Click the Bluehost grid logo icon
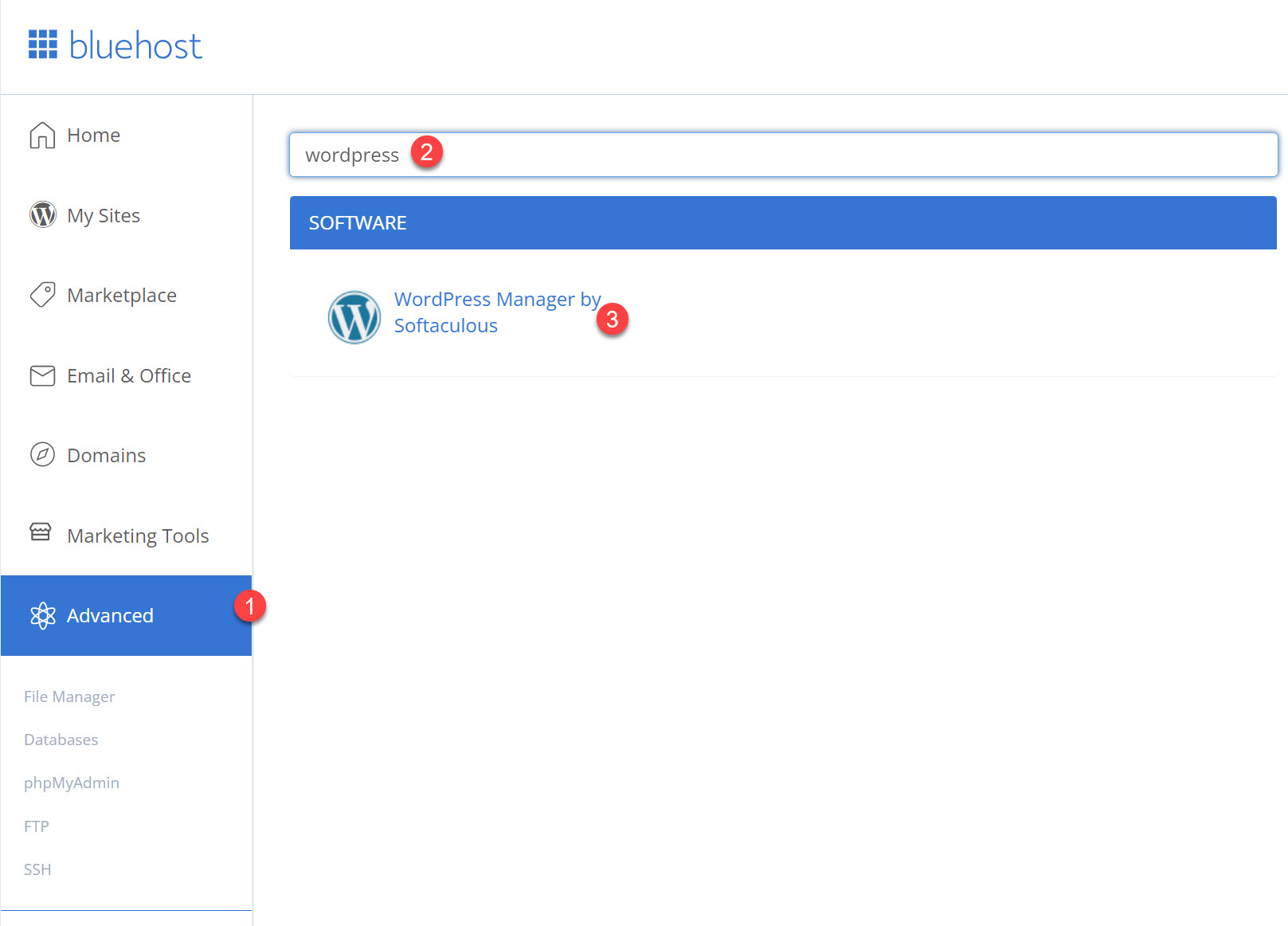 pos(43,44)
